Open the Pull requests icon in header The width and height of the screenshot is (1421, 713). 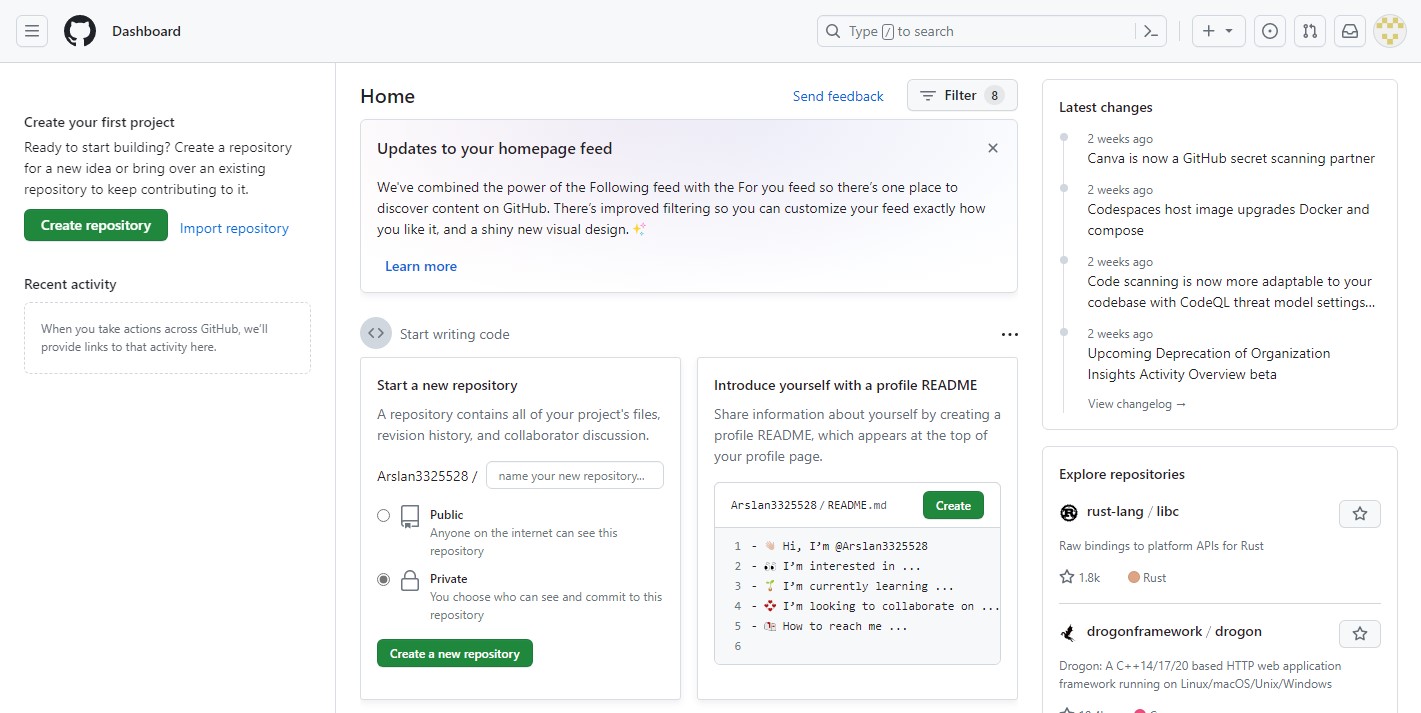click(x=1310, y=31)
